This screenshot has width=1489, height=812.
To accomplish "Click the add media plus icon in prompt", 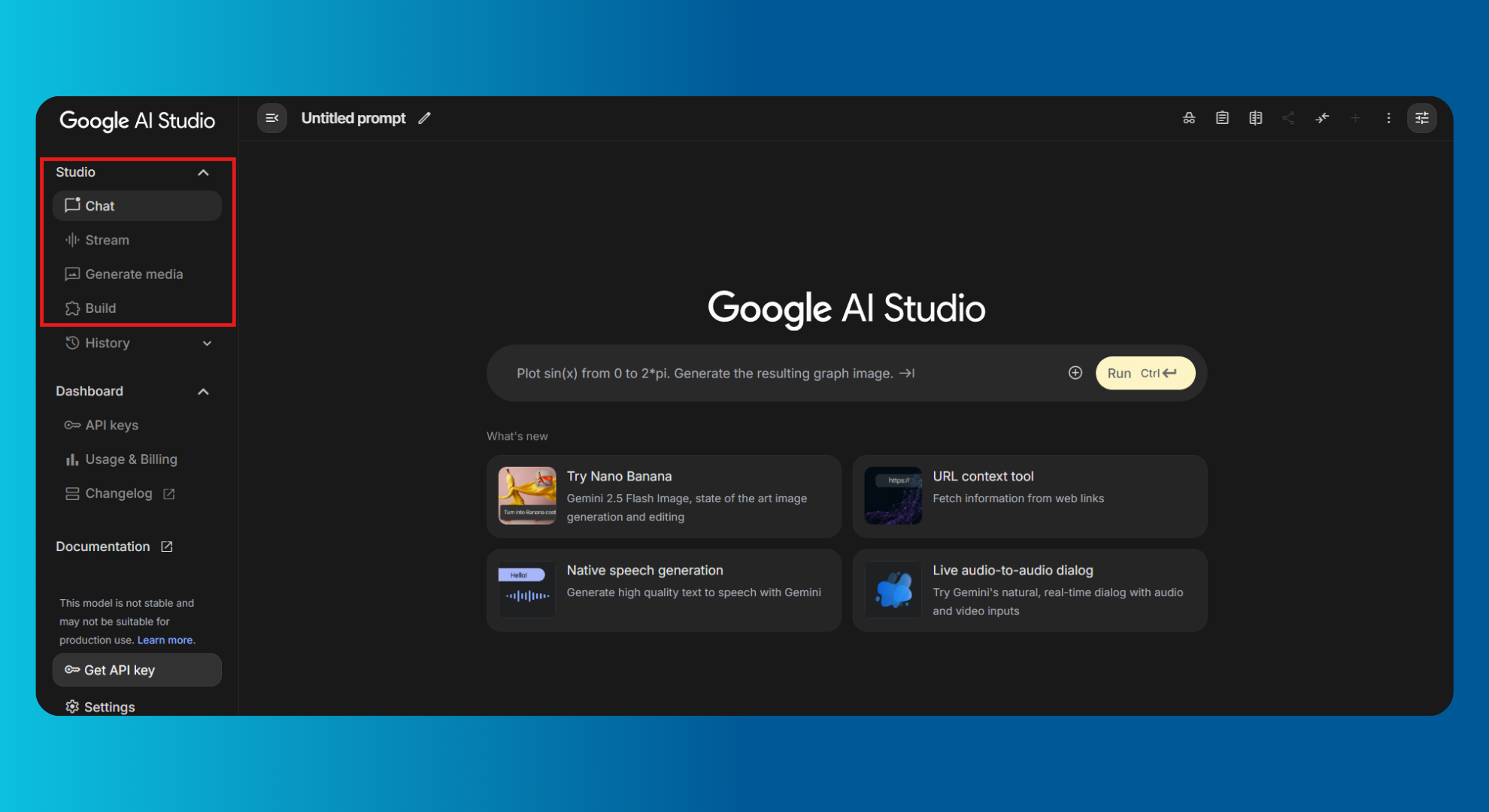I will [1075, 373].
